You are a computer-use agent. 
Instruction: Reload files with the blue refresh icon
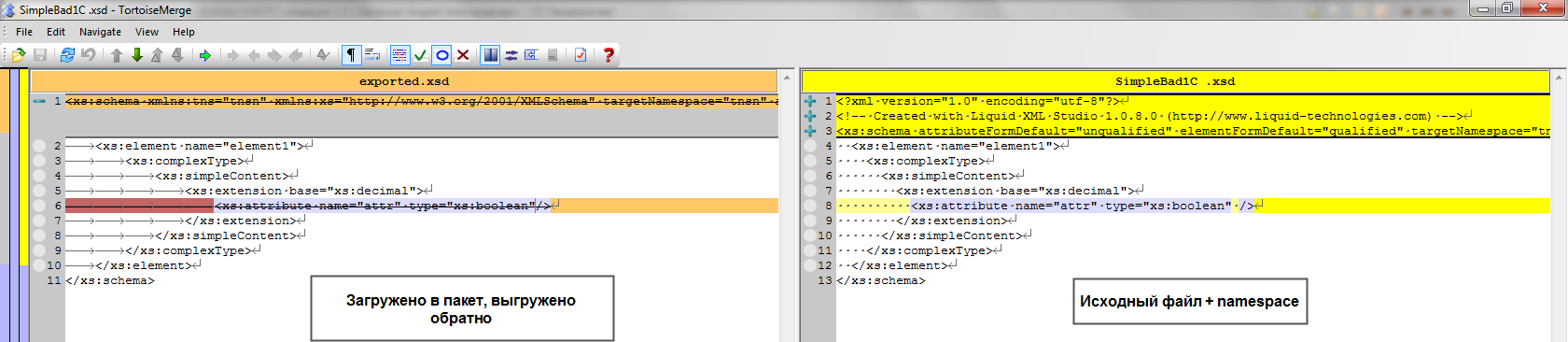tap(67, 55)
